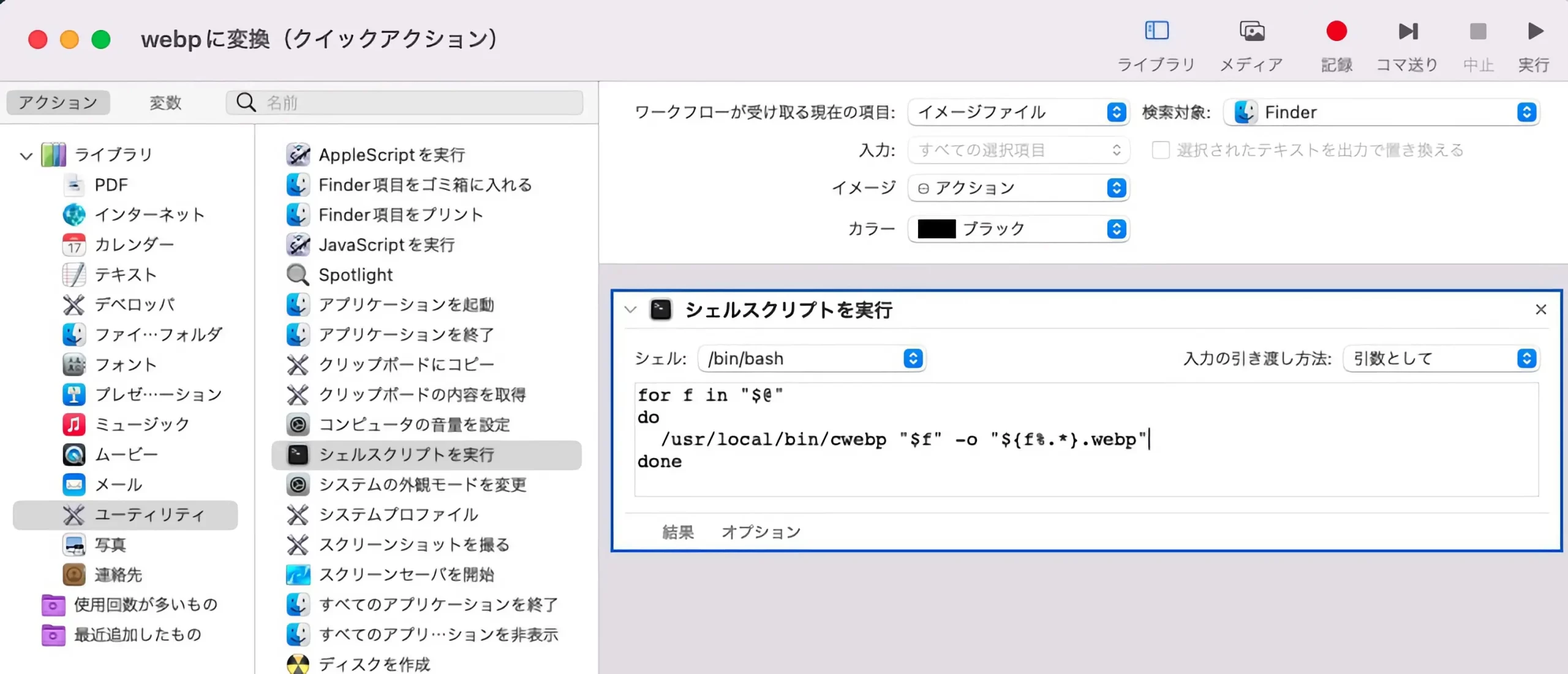The height and width of the screenshot is (674, 1568).
Task: Show オプション tab of shell action
Action: (x=761, y=532)
